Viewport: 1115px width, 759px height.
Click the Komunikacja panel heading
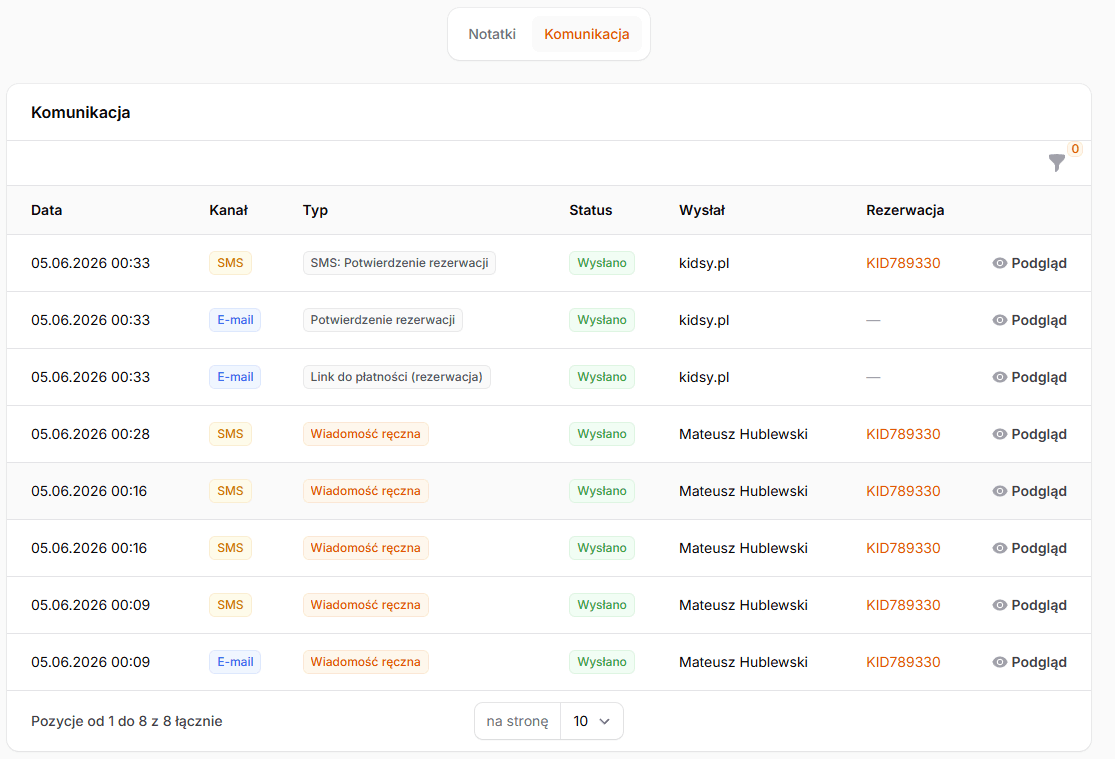click(x=80, y=112)
